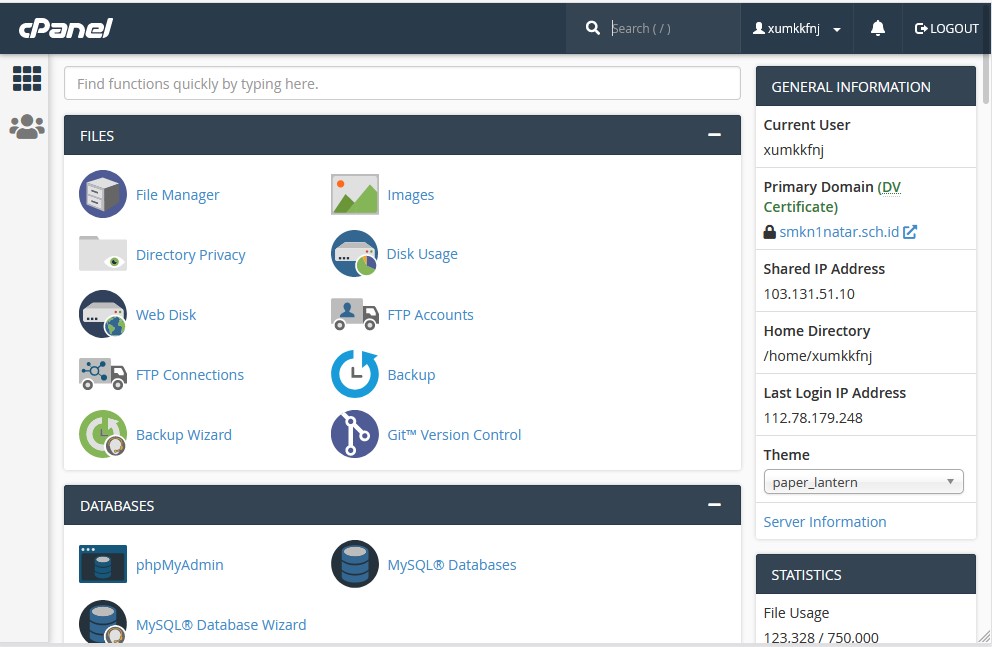Open the Backup link

coord(411,375)
